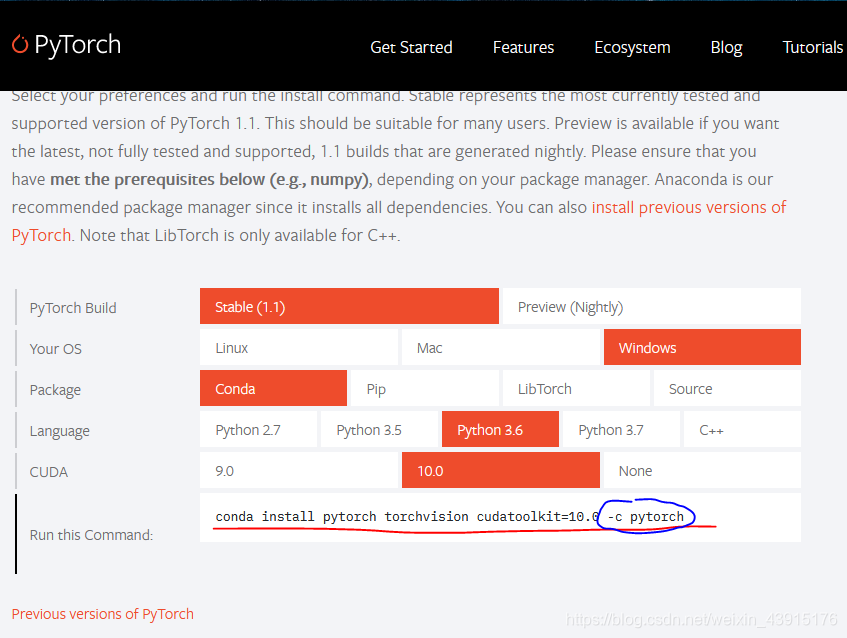This screenshot has width=847, height=638.
Task: Choose Windows as your OS
Action: click(702, 347)
